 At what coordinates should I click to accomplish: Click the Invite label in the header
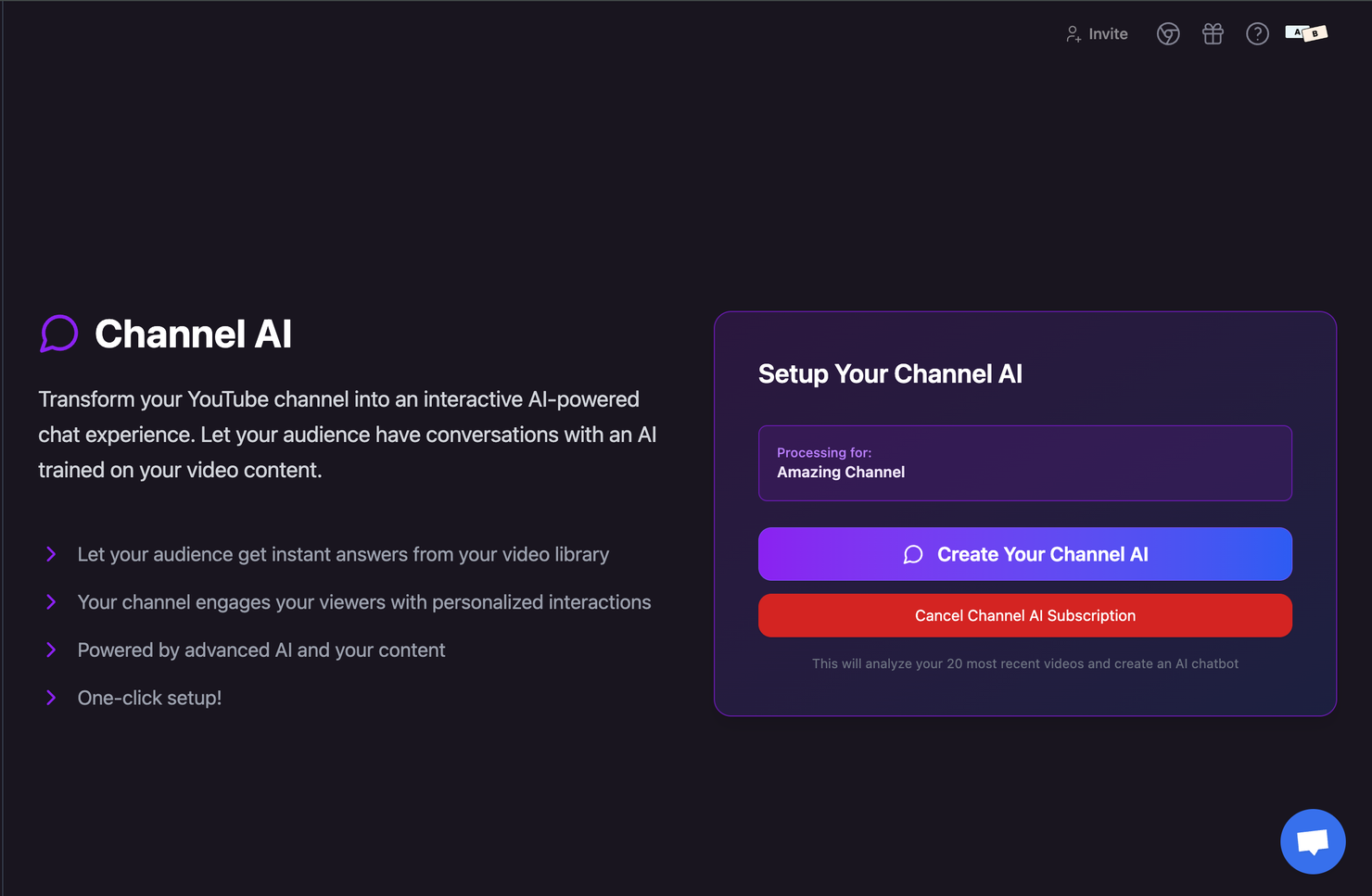pyautogui.click(x=1108, y=34)
